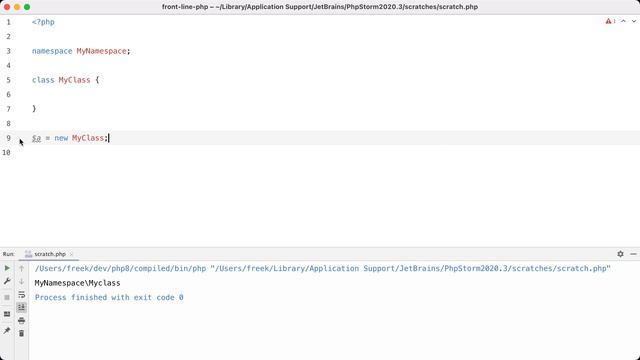This screenshot has width=640, height=360.
Task: Restore layout icon in Run panel
Action: (7, 314)
